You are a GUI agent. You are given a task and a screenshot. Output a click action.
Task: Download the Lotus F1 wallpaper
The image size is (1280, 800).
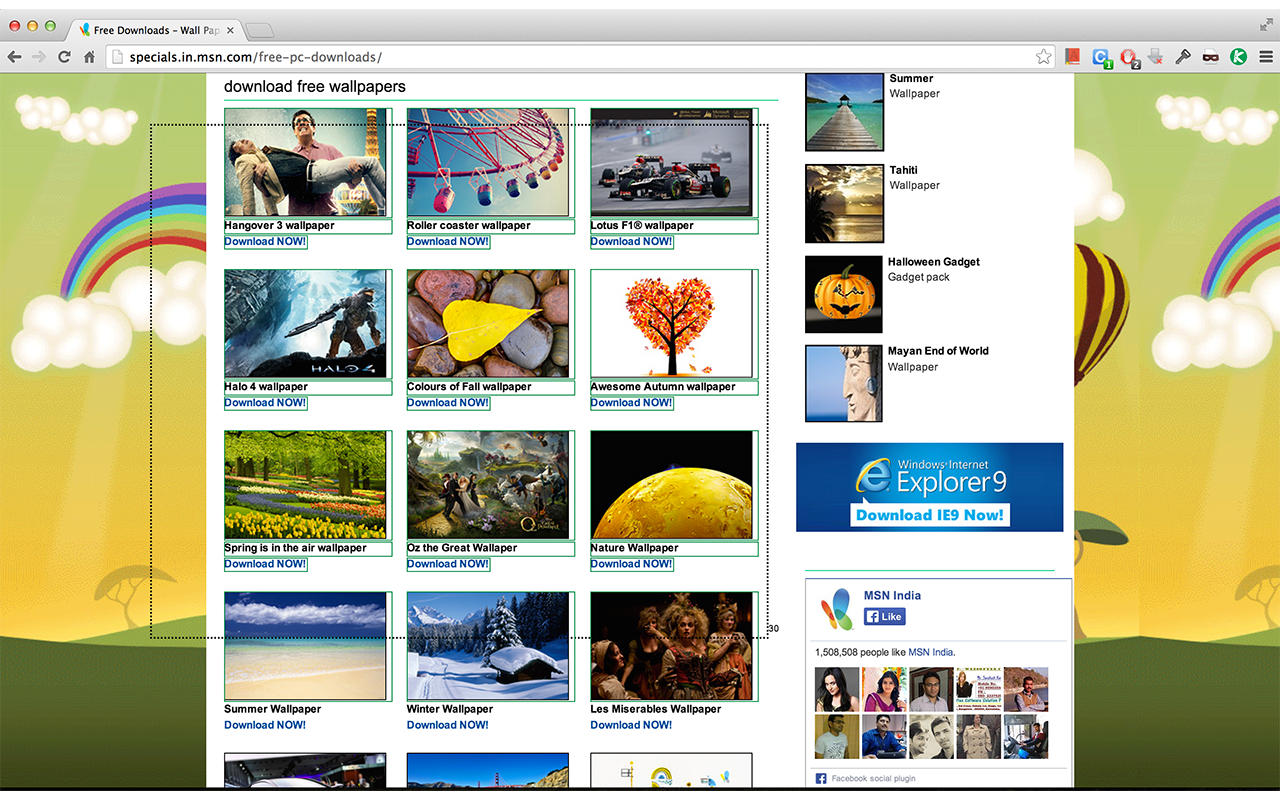(631, 241)
